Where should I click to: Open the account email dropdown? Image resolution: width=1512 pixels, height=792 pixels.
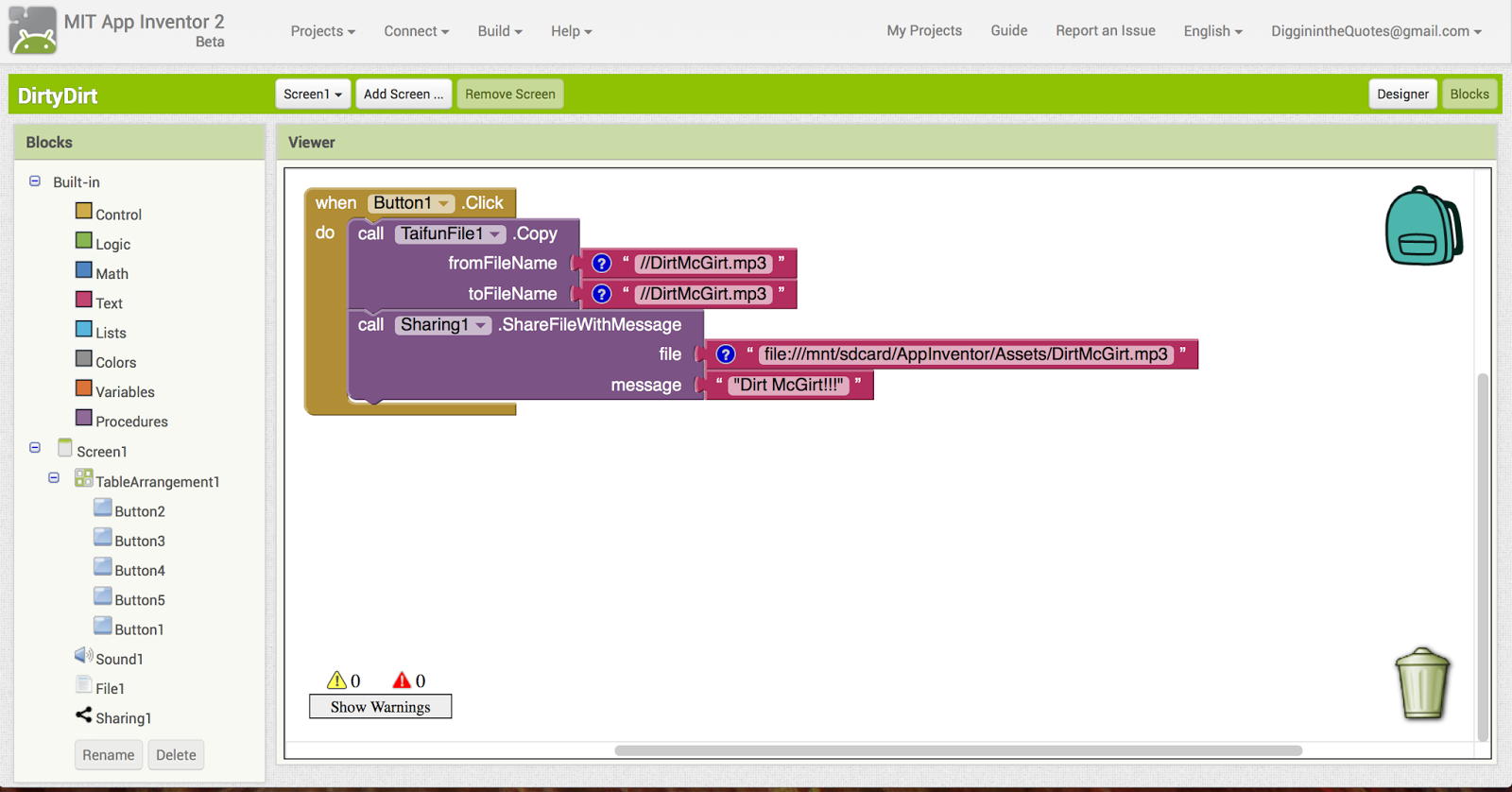point(1377,31)
